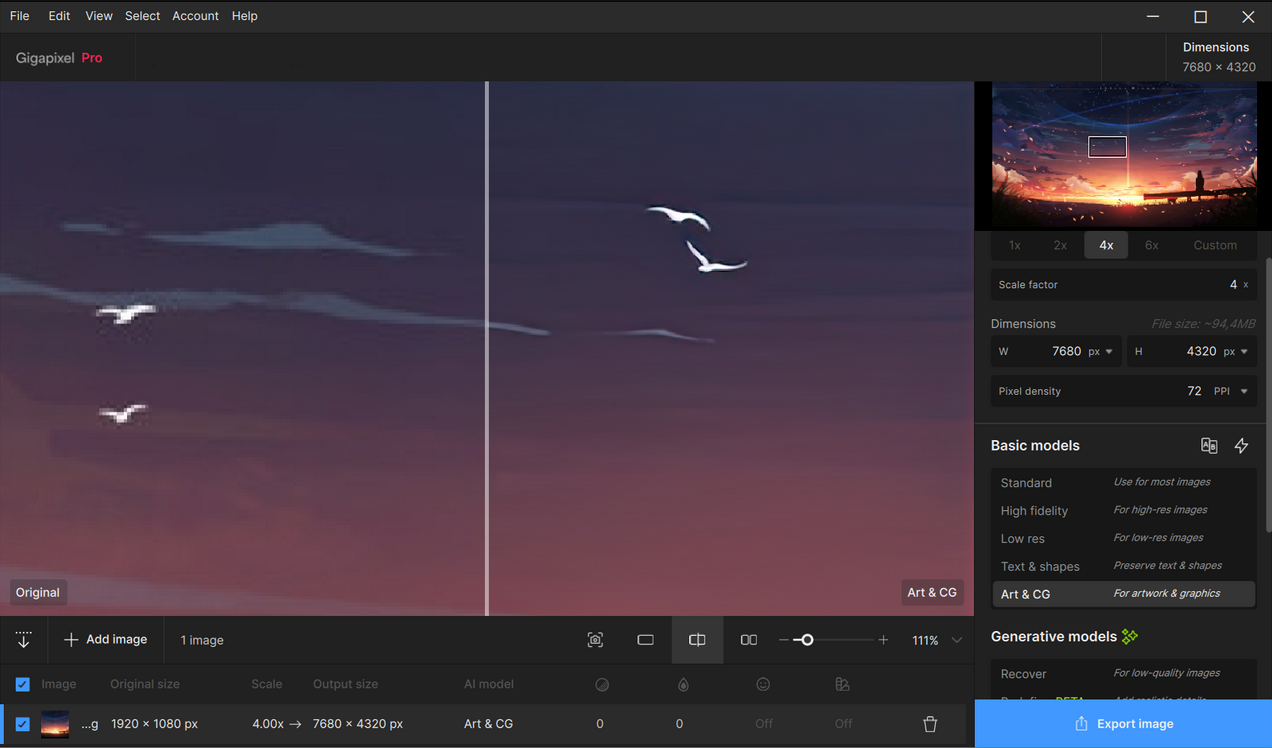Click the Add image button
The width and height of the screenshot is (1272, 748).
click(105, 640)
